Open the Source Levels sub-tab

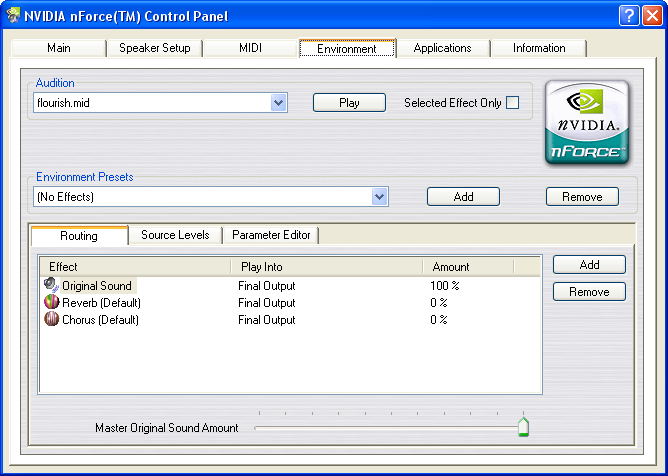(x=175, y=235)
